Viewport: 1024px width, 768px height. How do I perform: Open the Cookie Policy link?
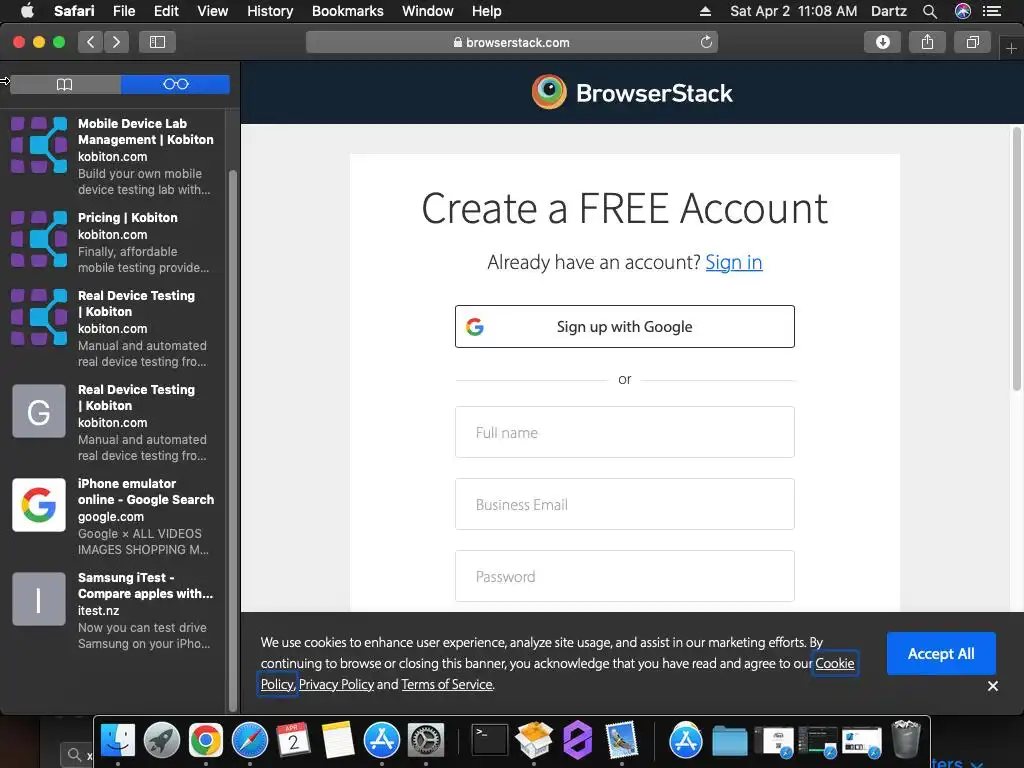click(x=835, y=664)
